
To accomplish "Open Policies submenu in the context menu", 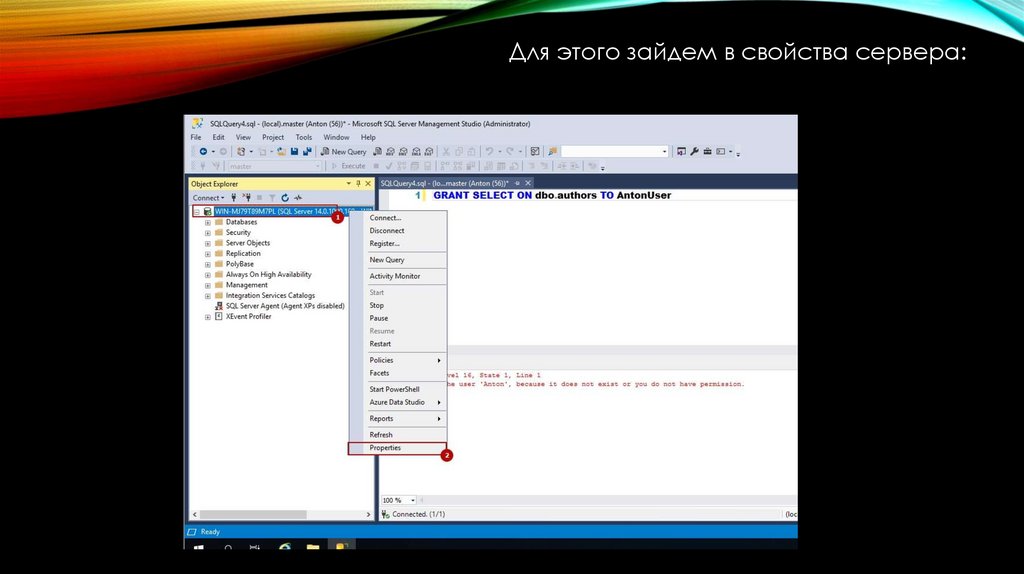I will pos(398,360).
